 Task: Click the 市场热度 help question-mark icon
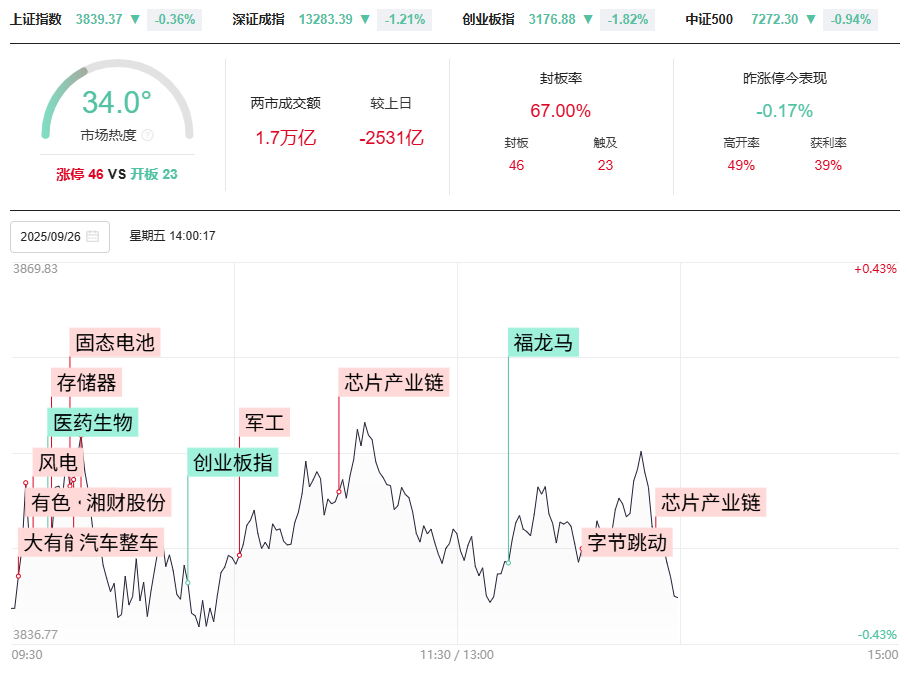(x=148, y=135)
